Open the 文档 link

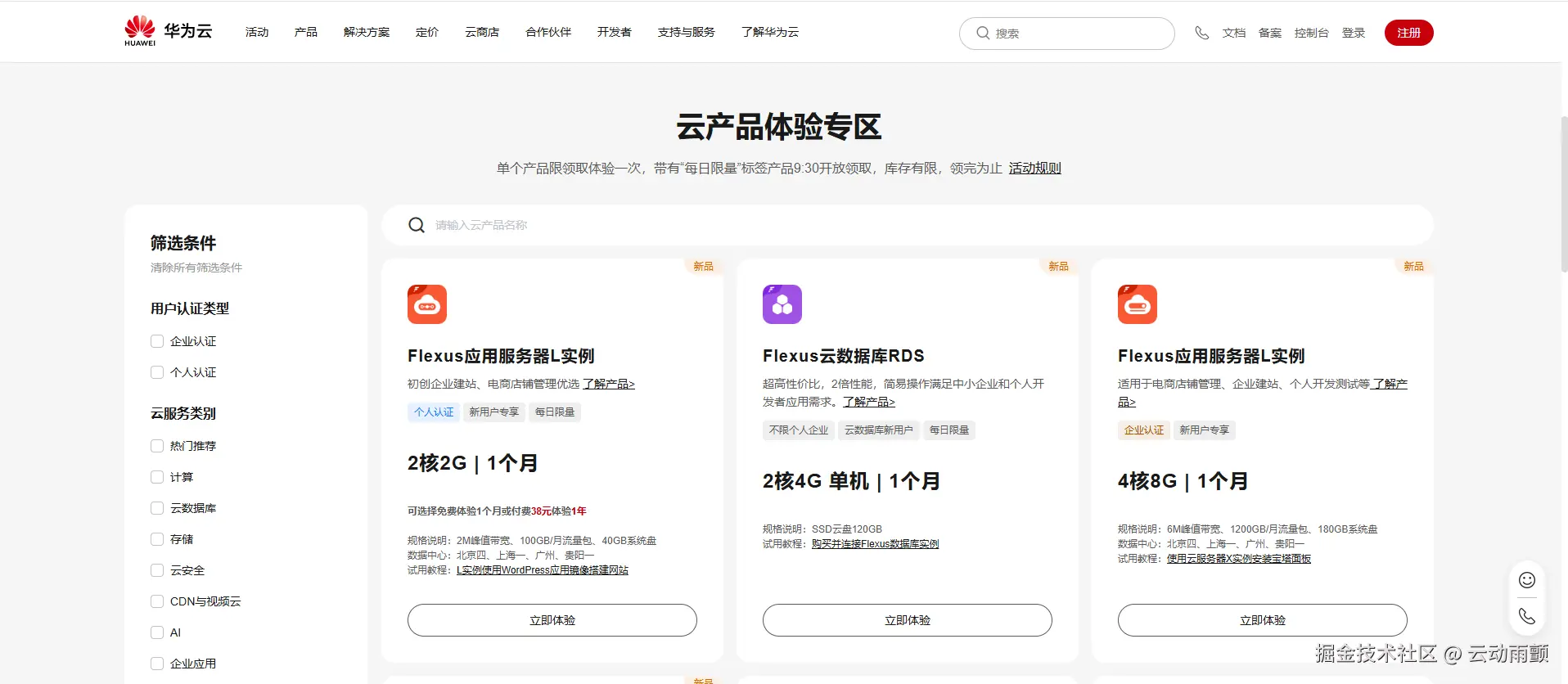point(1234,33)
